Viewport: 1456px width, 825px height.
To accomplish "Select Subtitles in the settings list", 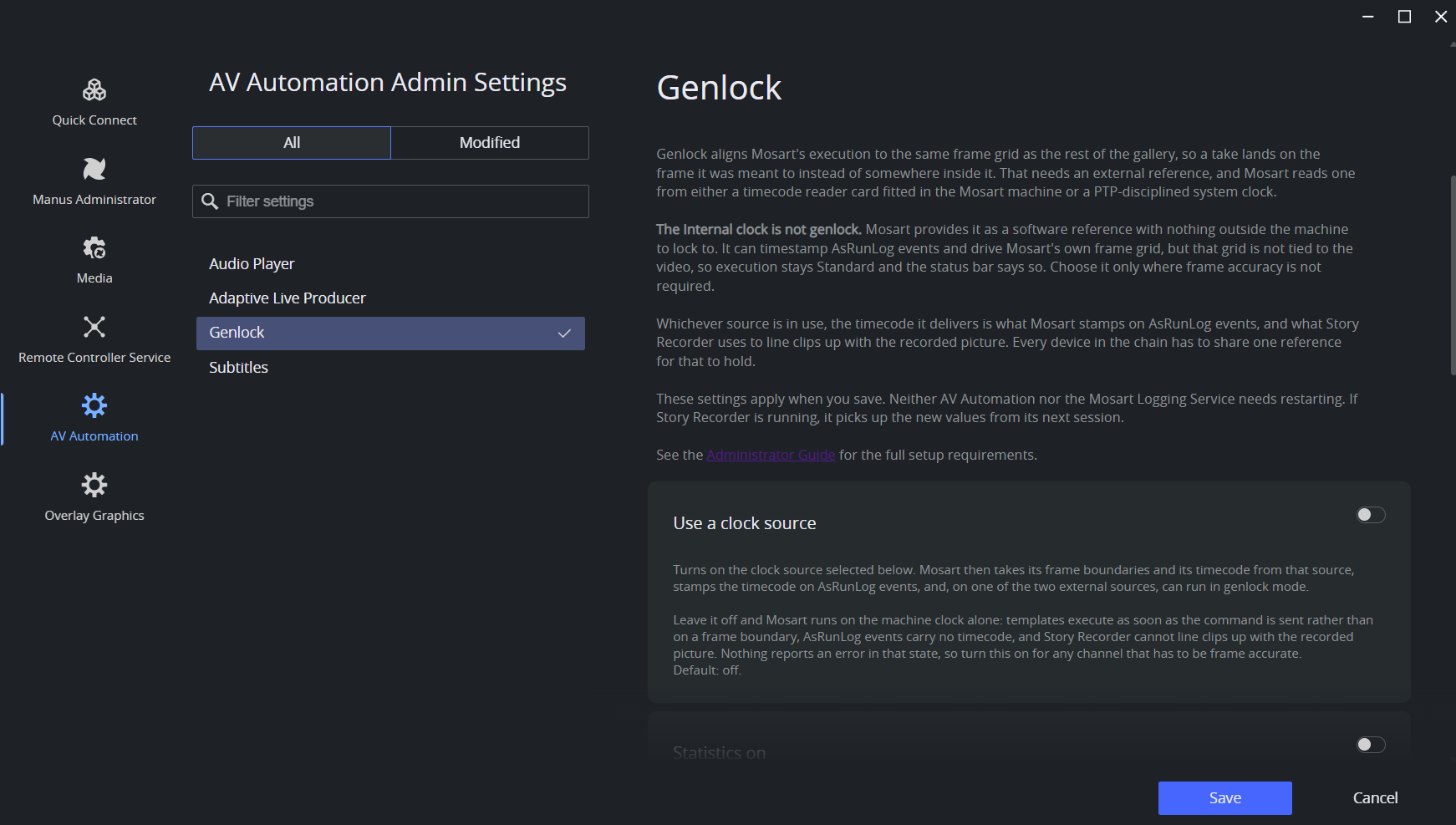I will coord(390,368).
